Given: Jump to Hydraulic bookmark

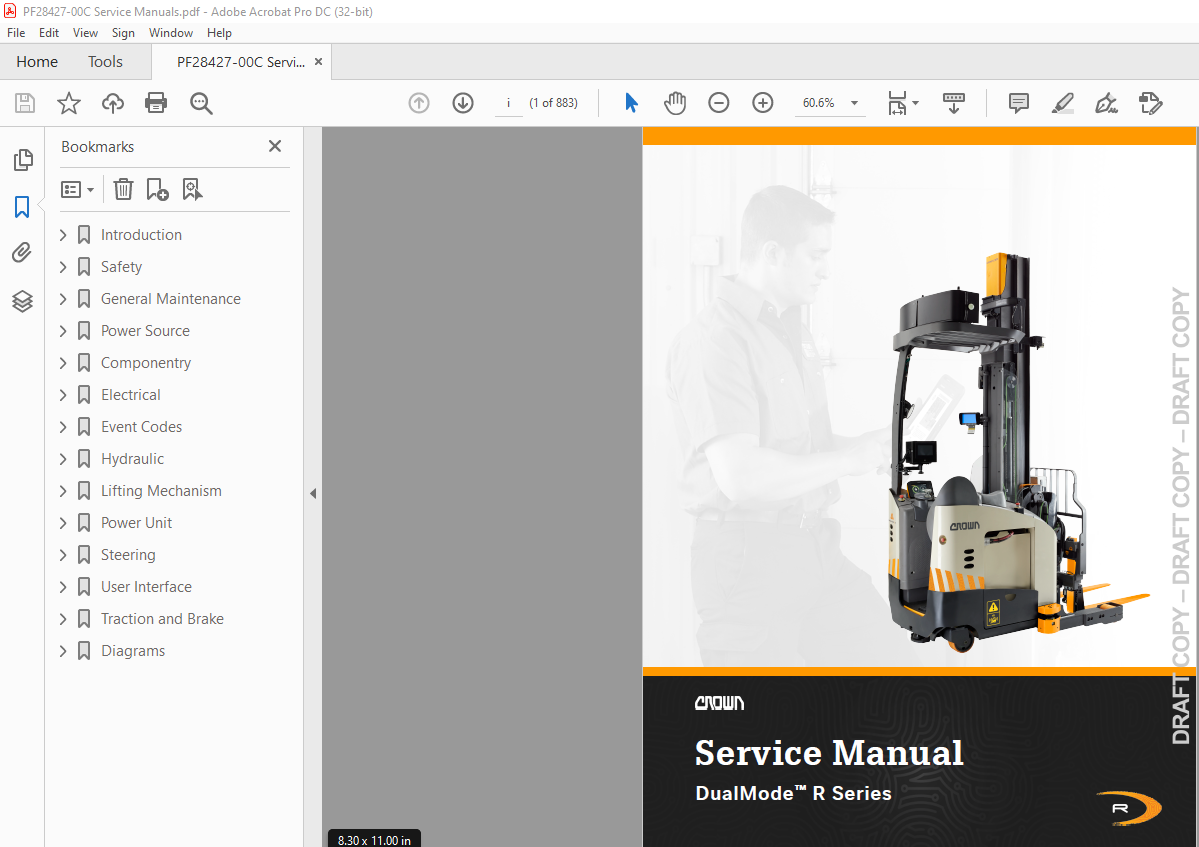Looking at the screenshot, I should point(132,459).
